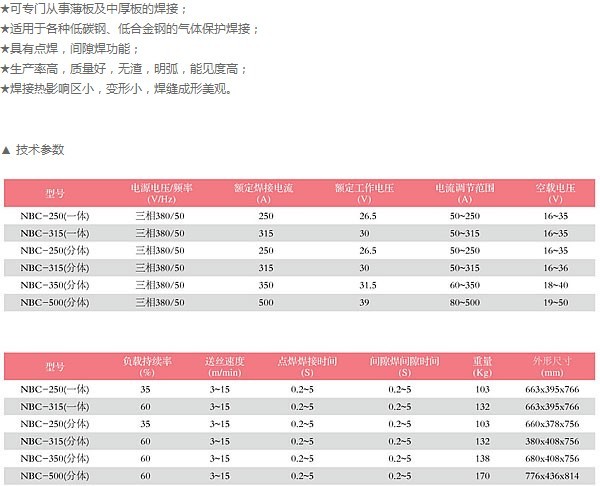Select the 技术参数 section heading text
This screenshot has height=486, width=600.
click(x=40, y=150)
